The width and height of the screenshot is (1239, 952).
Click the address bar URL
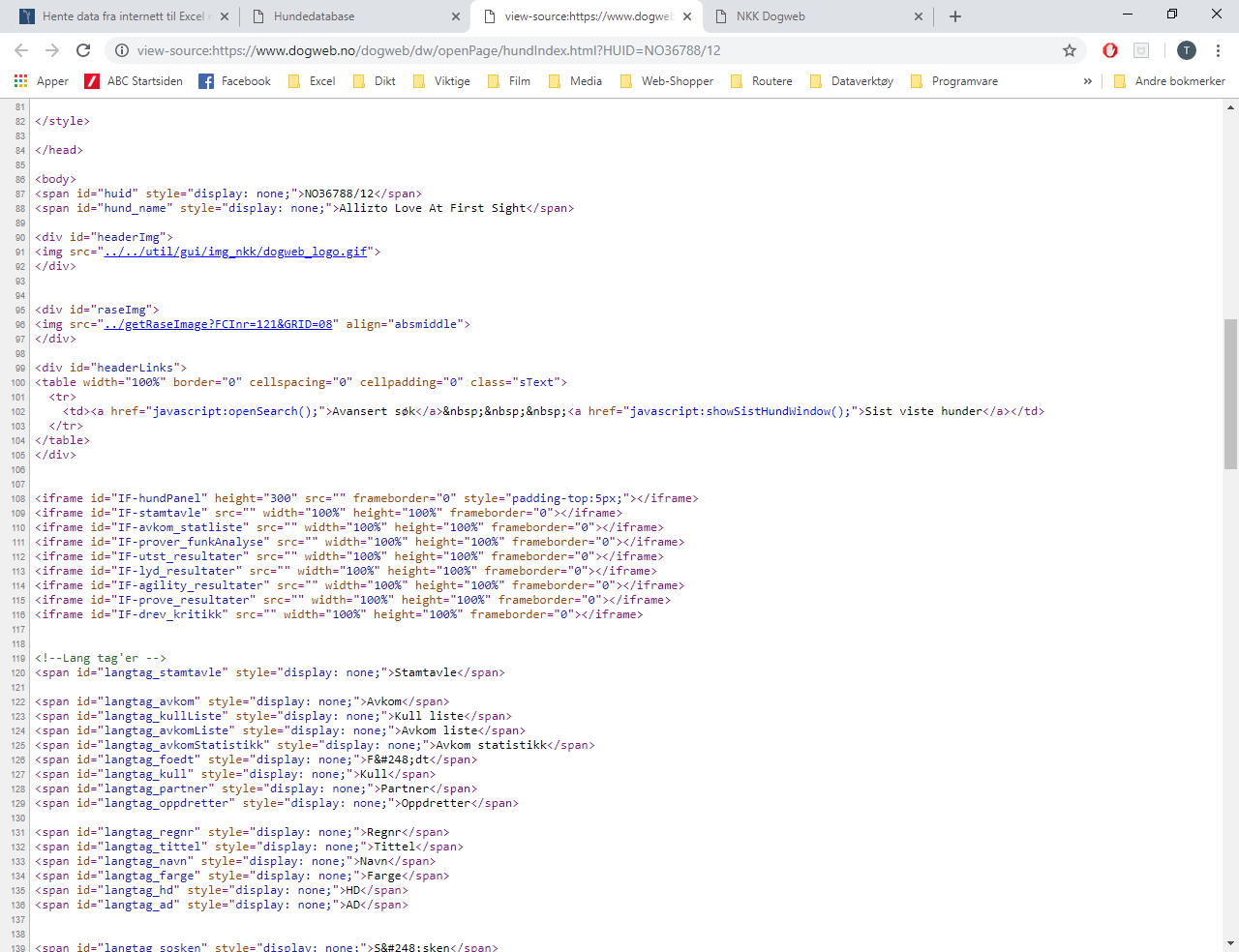click(x=429, y=50)
